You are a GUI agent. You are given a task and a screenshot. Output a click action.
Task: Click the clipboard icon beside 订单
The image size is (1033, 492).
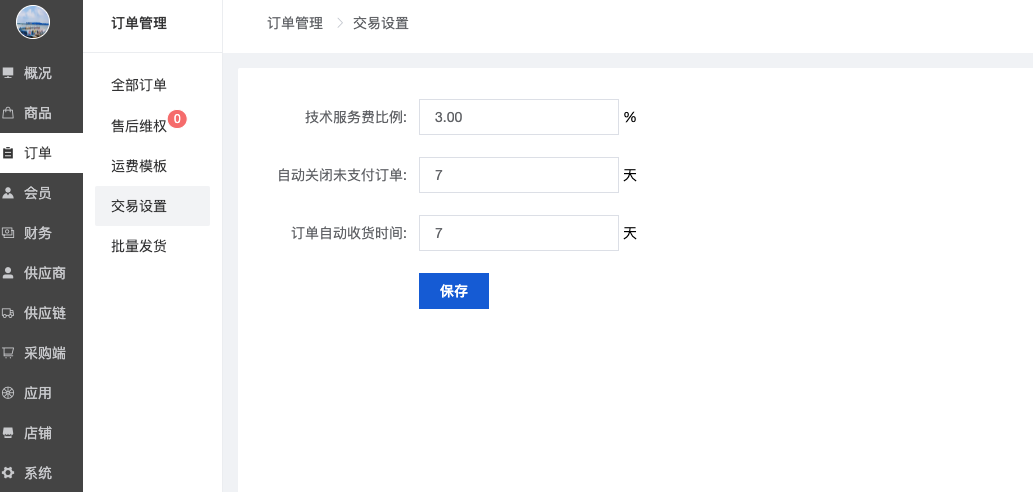[9, 153]
